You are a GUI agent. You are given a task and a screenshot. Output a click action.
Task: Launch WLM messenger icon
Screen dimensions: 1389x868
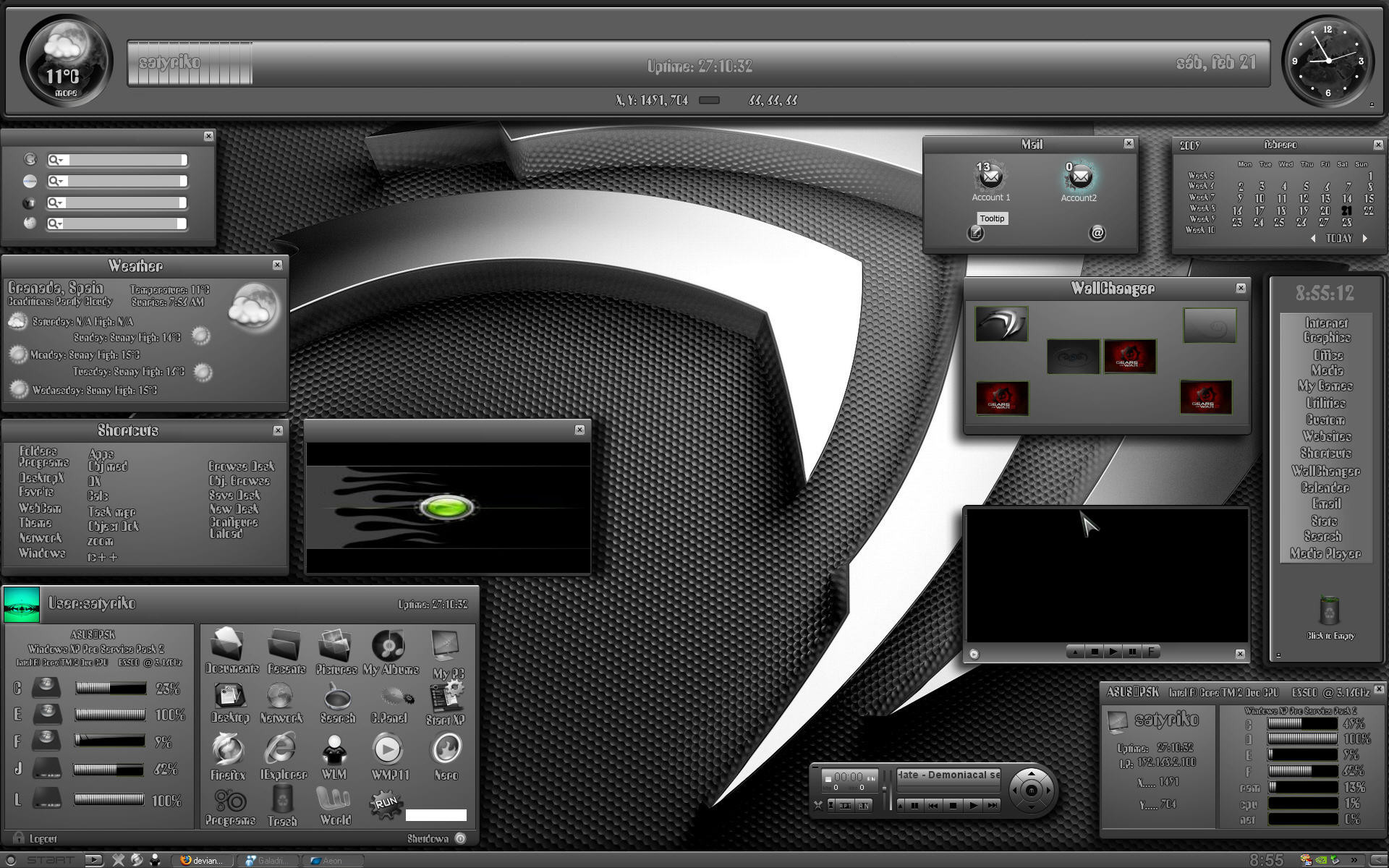334,749
